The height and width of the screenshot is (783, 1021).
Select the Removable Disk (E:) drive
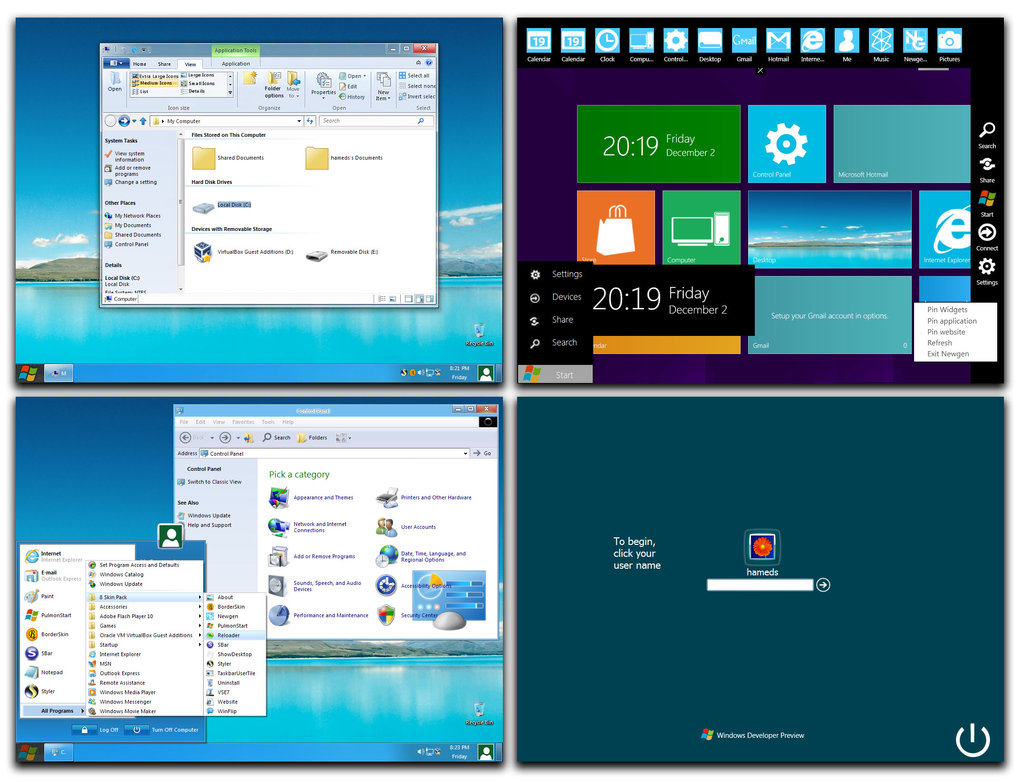[343, 252]
